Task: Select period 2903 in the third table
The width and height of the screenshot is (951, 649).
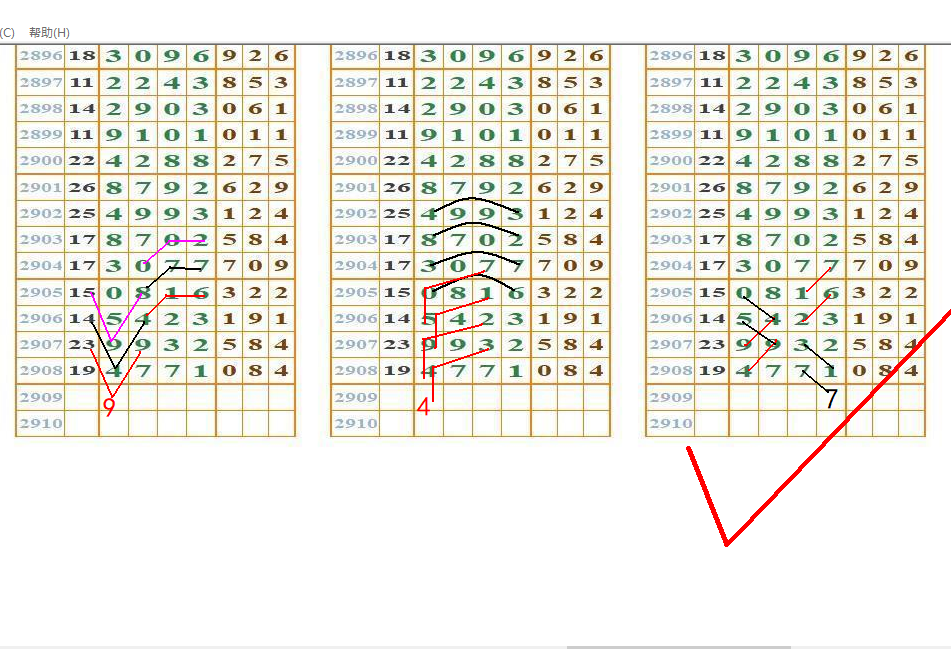Action: pos(671,240)
